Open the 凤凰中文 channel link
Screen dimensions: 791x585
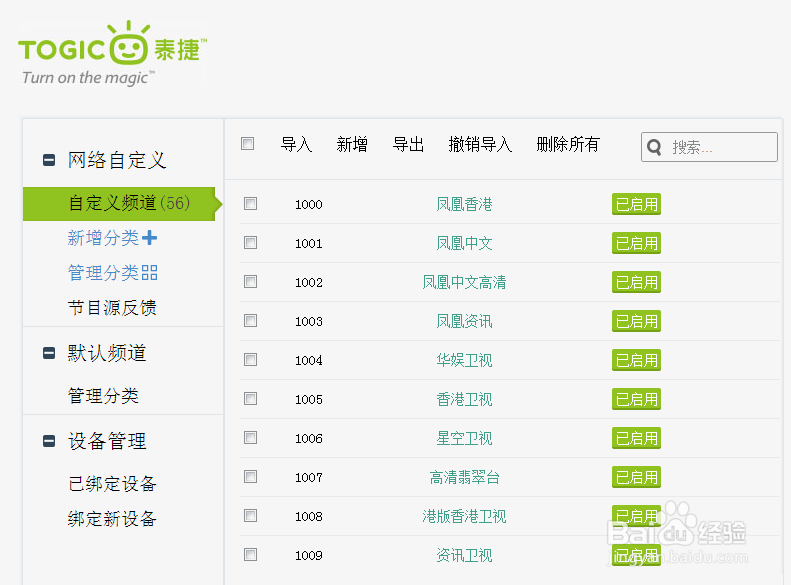tap(464, 243)
